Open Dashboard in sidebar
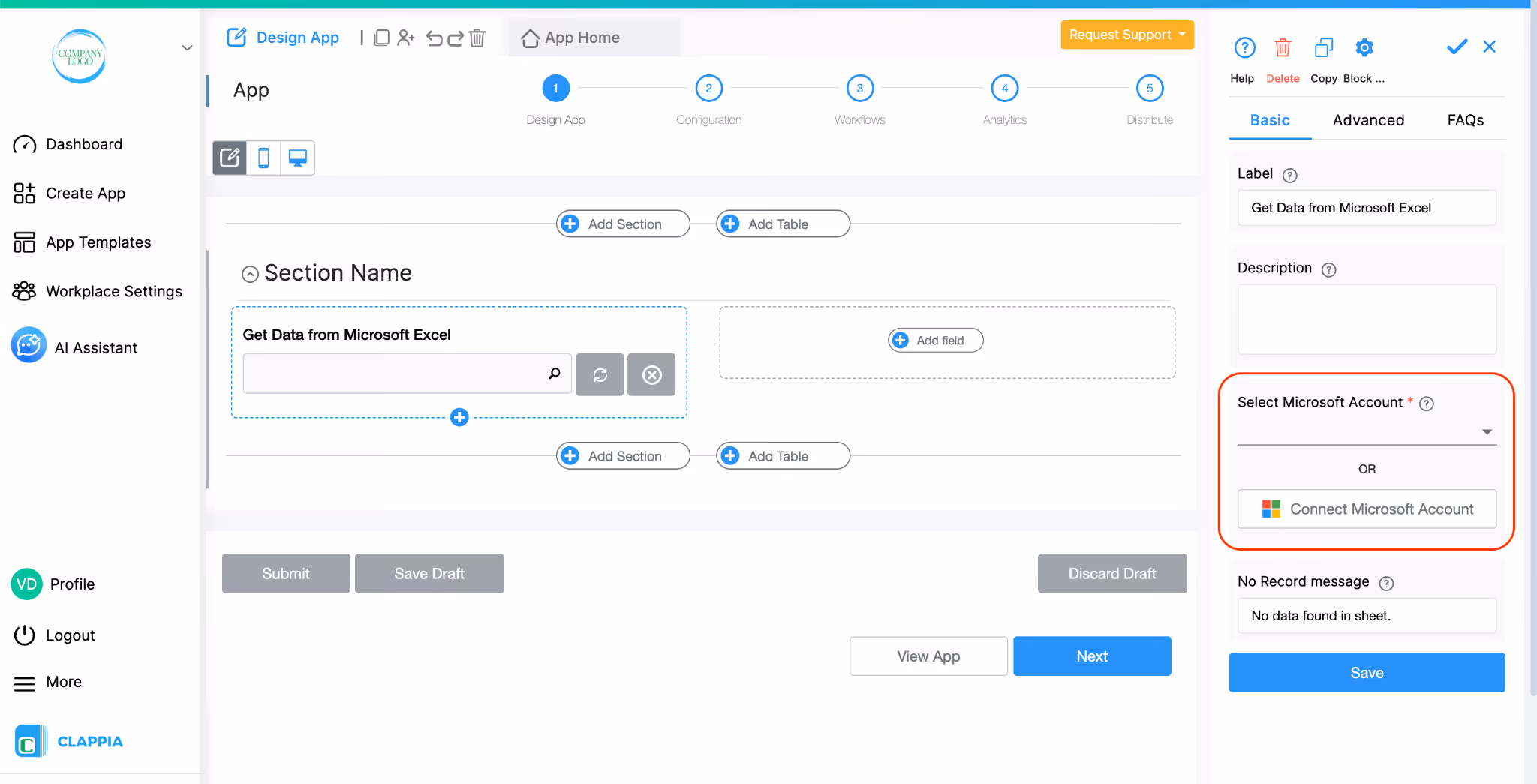Viewport: 1537px width, 784px height. point(68,144)
